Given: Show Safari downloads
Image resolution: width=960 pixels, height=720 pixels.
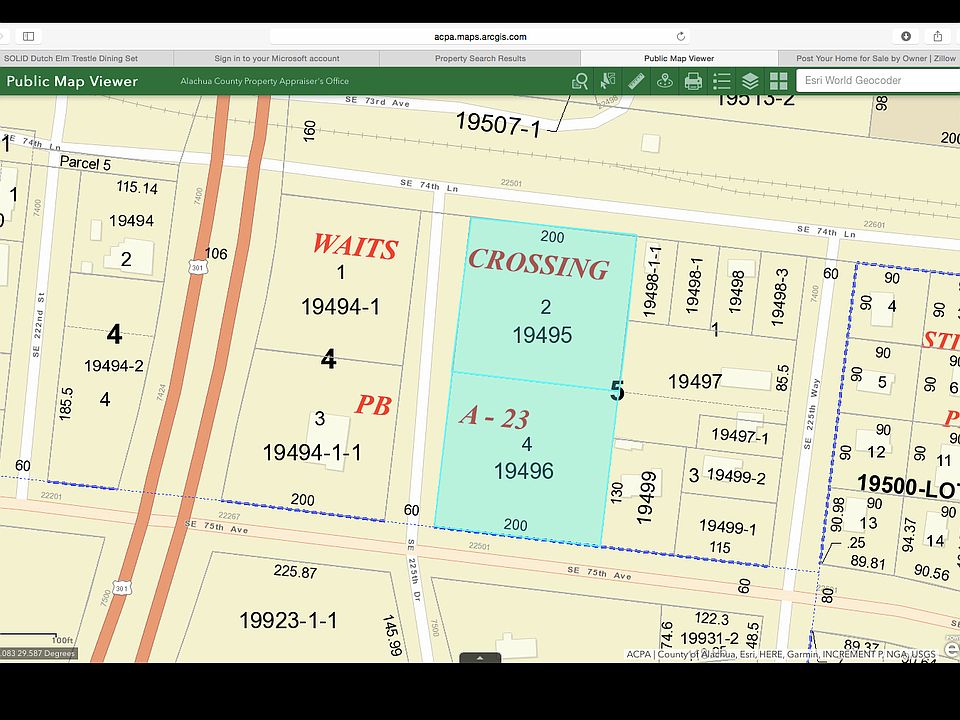Looking at the screenshot, I should [x=906, y=37].
